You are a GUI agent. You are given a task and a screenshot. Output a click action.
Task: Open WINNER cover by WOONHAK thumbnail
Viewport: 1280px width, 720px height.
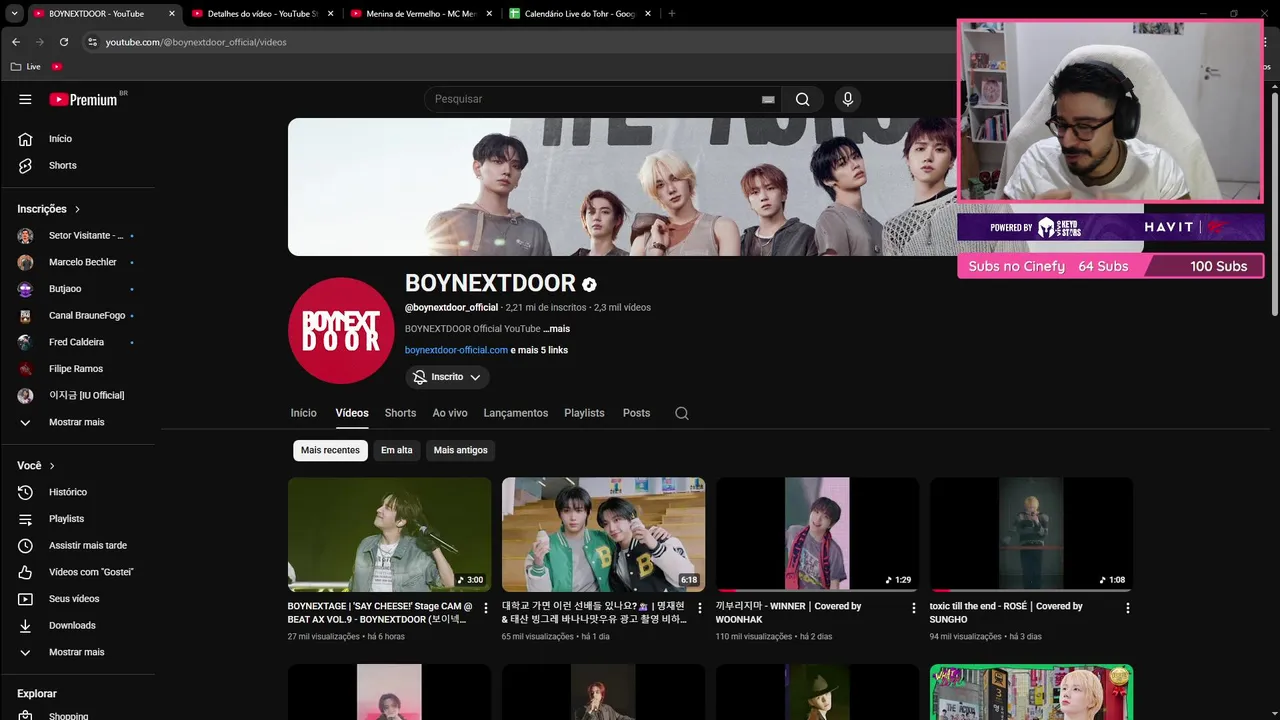817,534
